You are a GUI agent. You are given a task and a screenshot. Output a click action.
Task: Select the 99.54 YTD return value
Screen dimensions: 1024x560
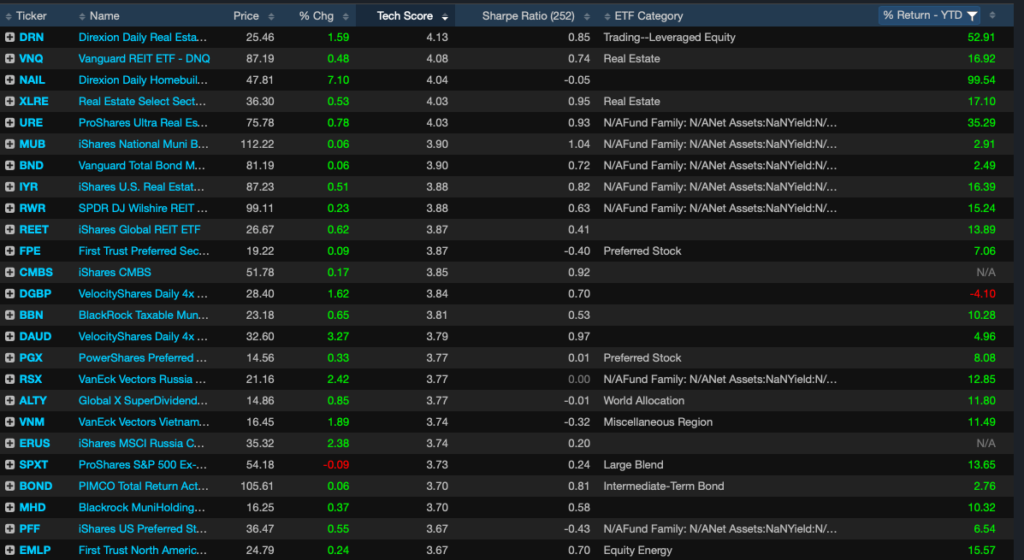click(981, 80)
